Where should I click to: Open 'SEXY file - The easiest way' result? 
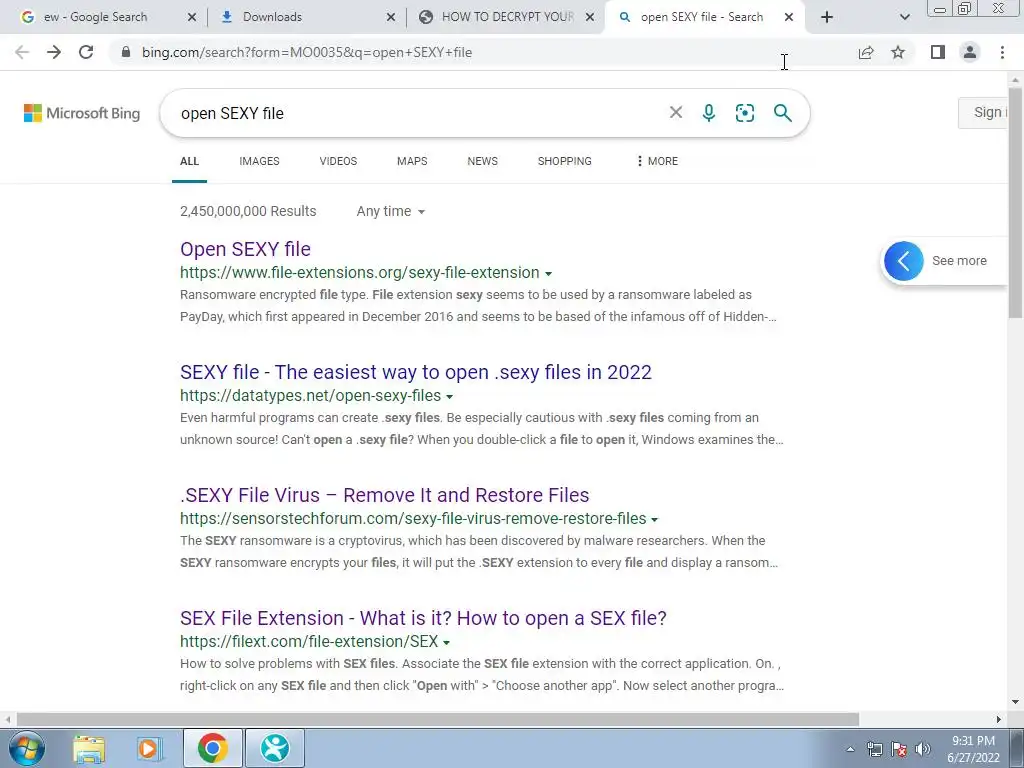(416, 372)
